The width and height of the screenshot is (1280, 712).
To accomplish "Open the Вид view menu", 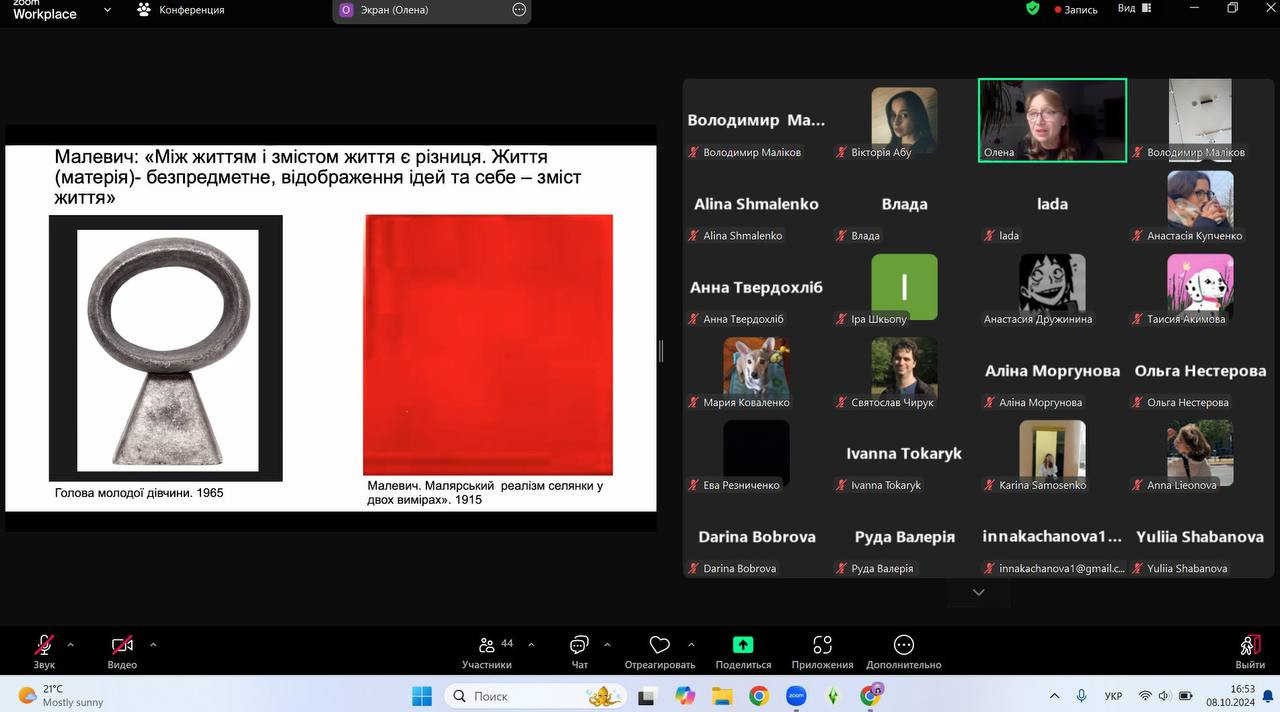I will tap(1135, 8).
